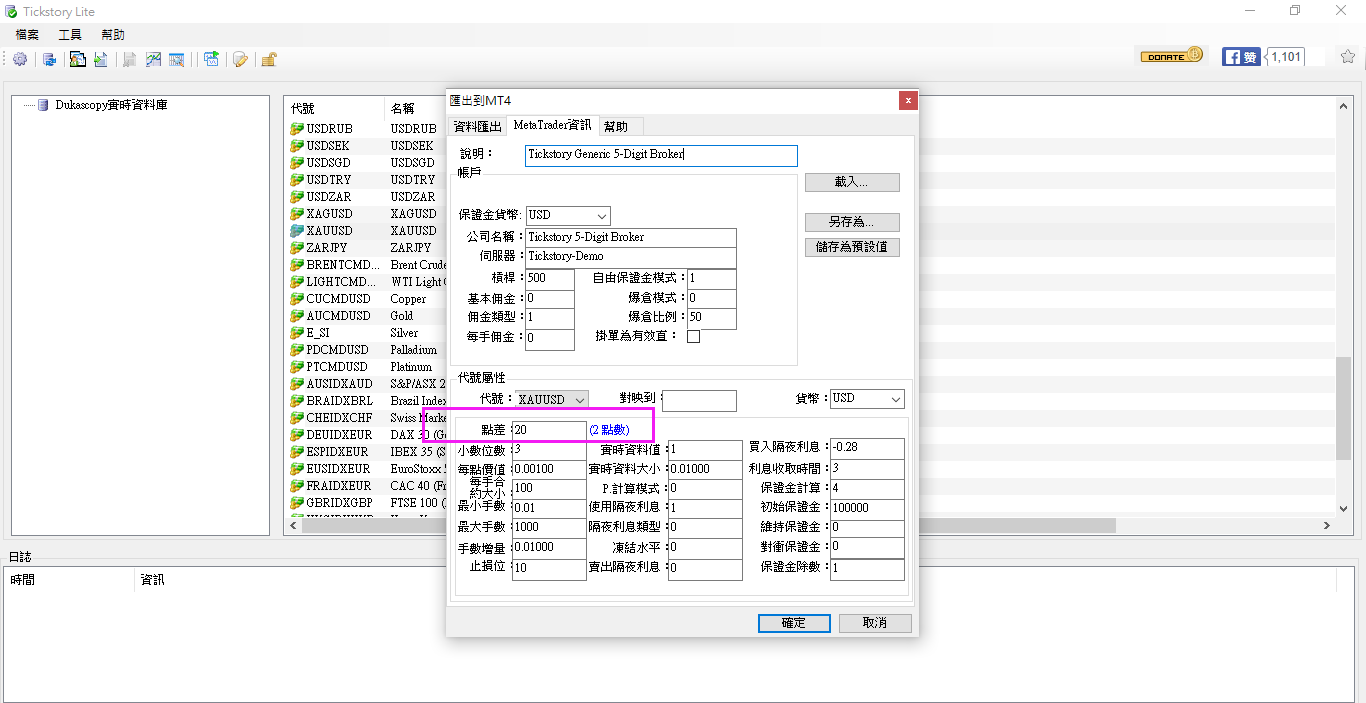Click the 載入... button

pos(852,182)
